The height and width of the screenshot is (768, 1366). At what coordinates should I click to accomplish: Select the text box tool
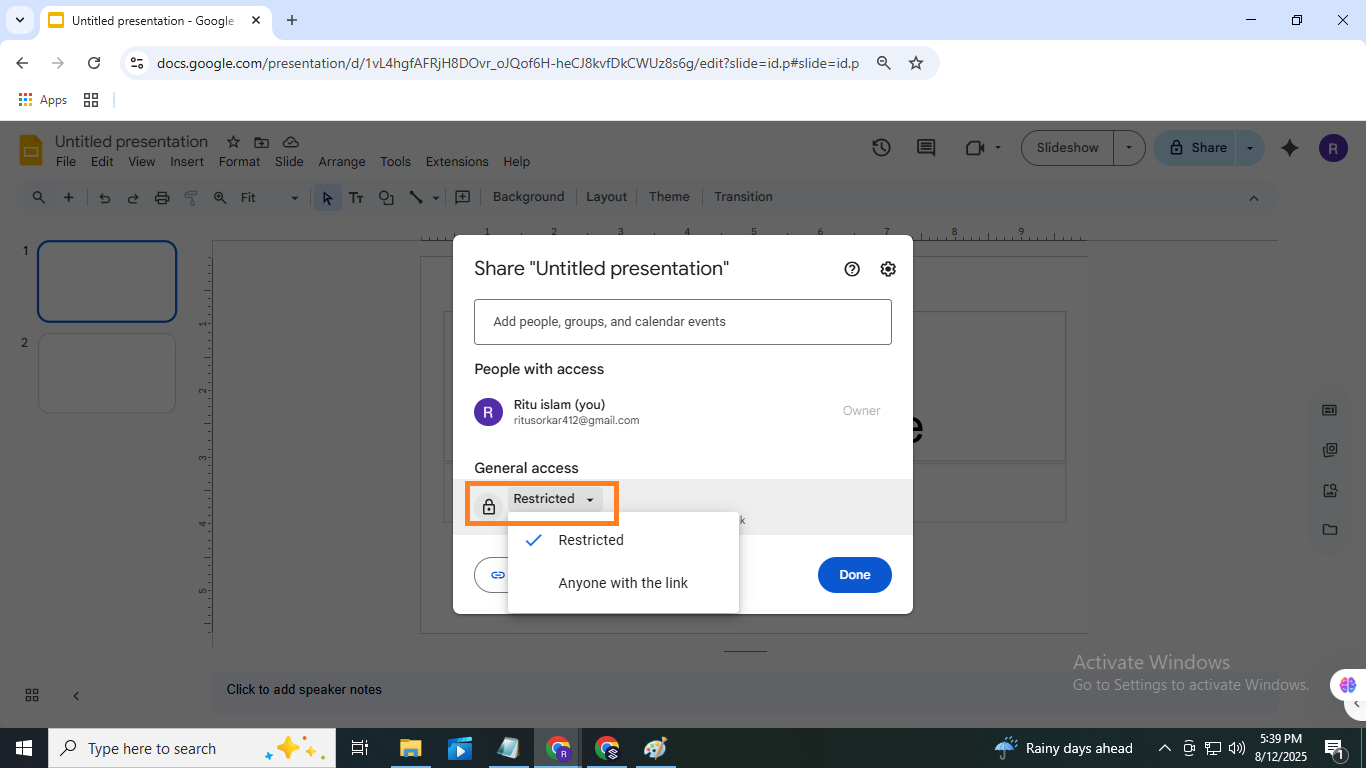pyautogui.click(x=356, y=198)
